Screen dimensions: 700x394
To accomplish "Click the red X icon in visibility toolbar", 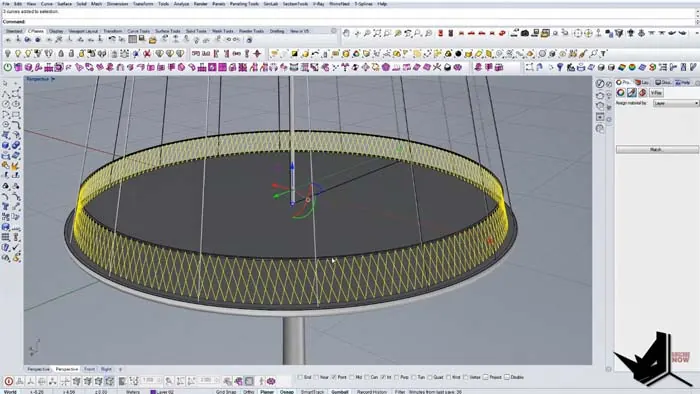I will tap(146, 54).
